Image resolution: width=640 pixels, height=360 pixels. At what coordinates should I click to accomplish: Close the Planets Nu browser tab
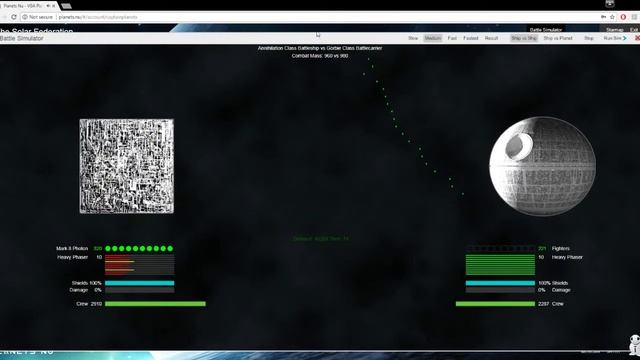point(53,6)
